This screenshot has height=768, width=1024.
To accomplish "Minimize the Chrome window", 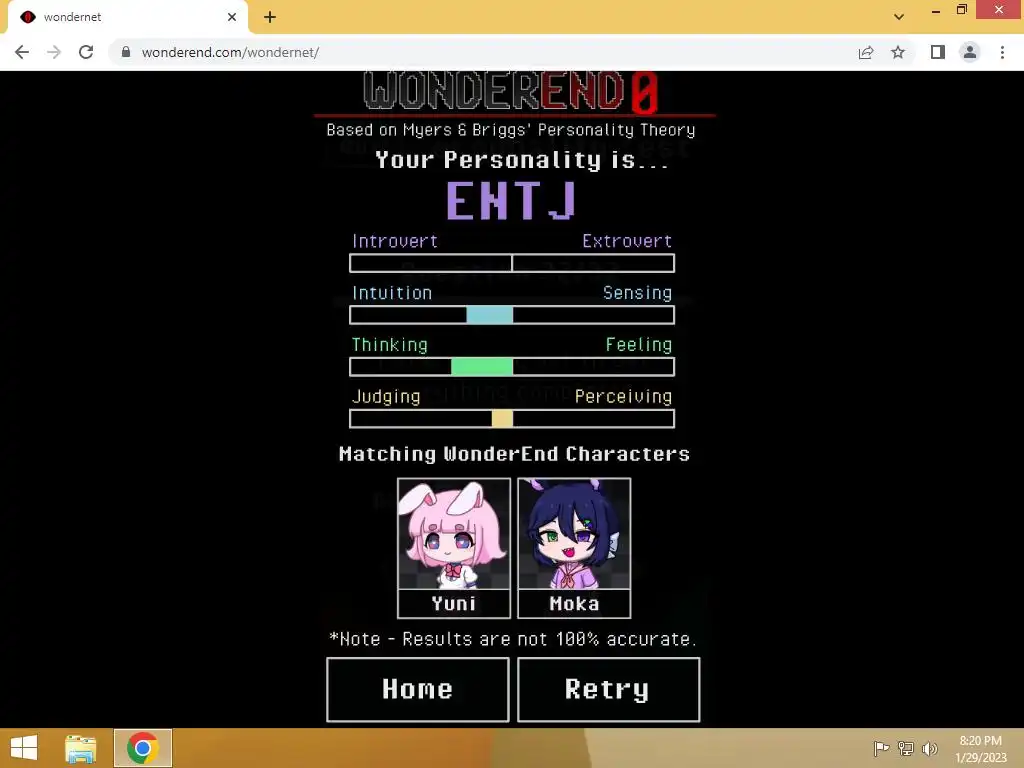I will [x=936, y=10].
